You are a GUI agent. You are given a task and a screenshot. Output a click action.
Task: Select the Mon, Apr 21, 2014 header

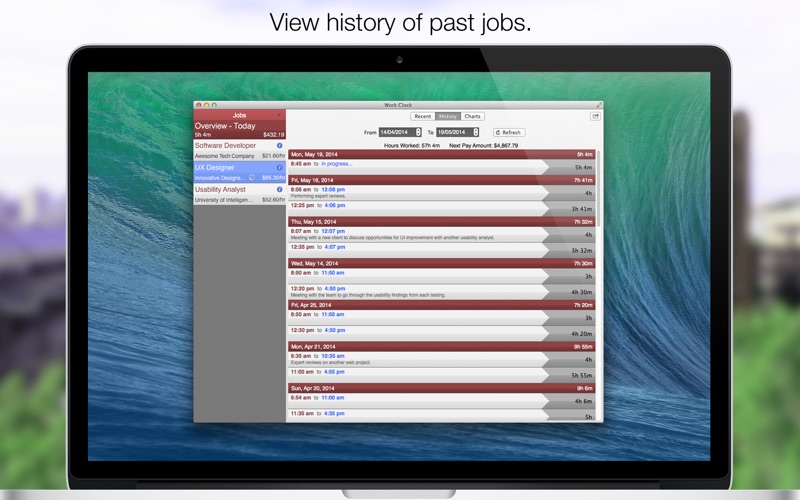tap(441, 346)
